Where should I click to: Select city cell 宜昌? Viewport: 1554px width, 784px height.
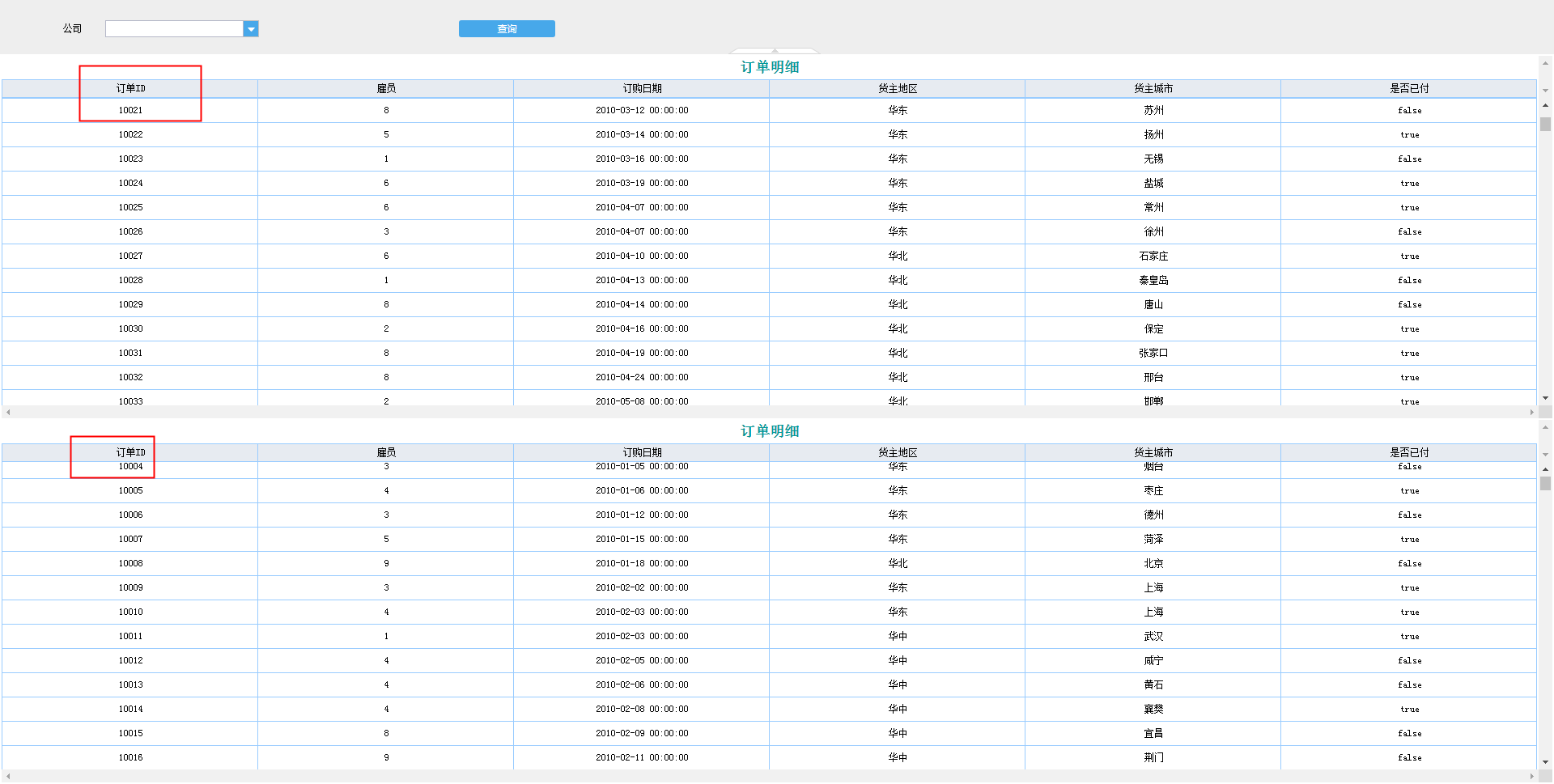(x=1153, y=733)
